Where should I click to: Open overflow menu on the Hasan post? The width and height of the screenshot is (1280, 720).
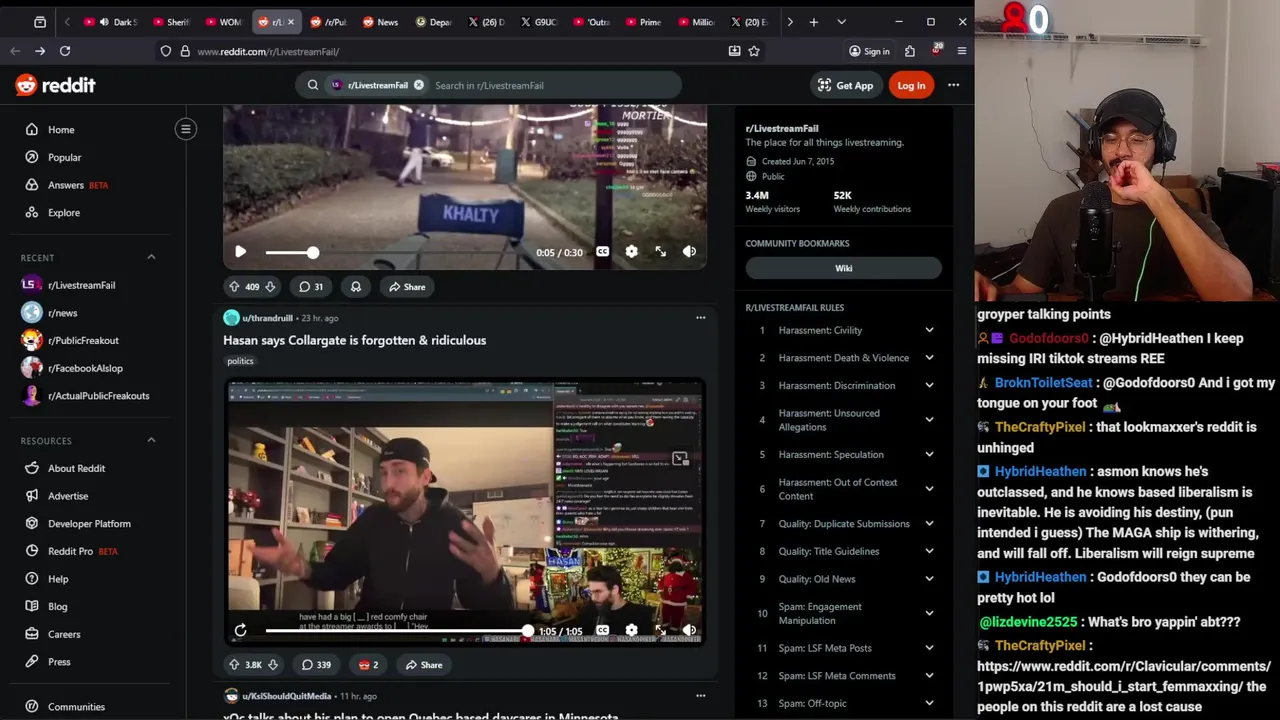tap(700, 318)
